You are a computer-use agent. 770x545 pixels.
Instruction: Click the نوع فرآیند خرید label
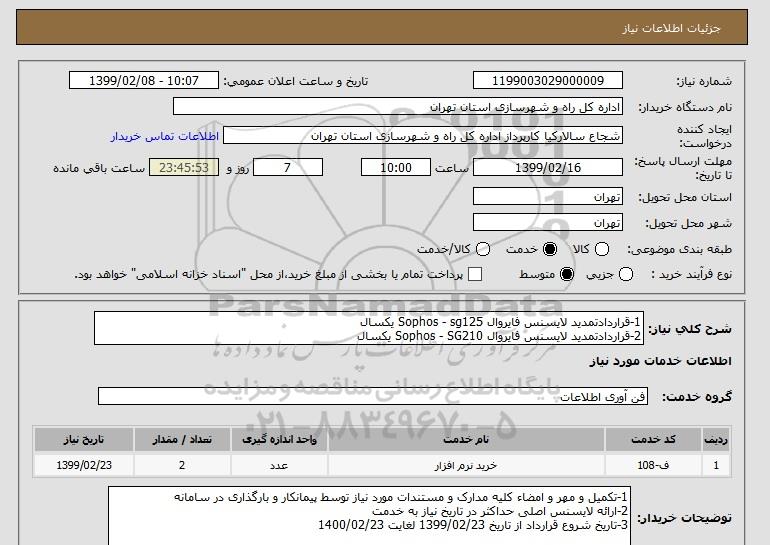coord(692,274)
